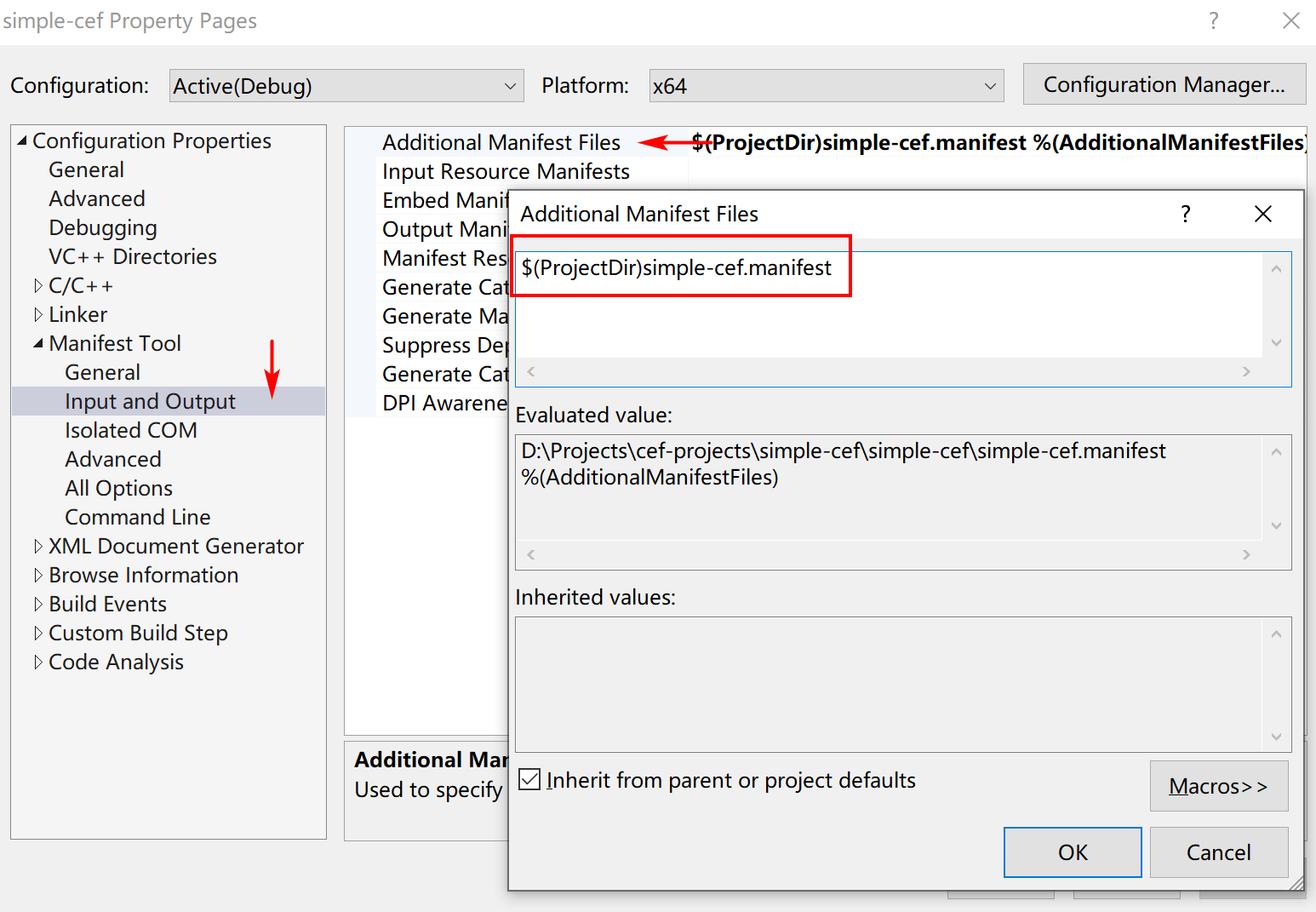Select the Input Resource Manifests property row

506,171
